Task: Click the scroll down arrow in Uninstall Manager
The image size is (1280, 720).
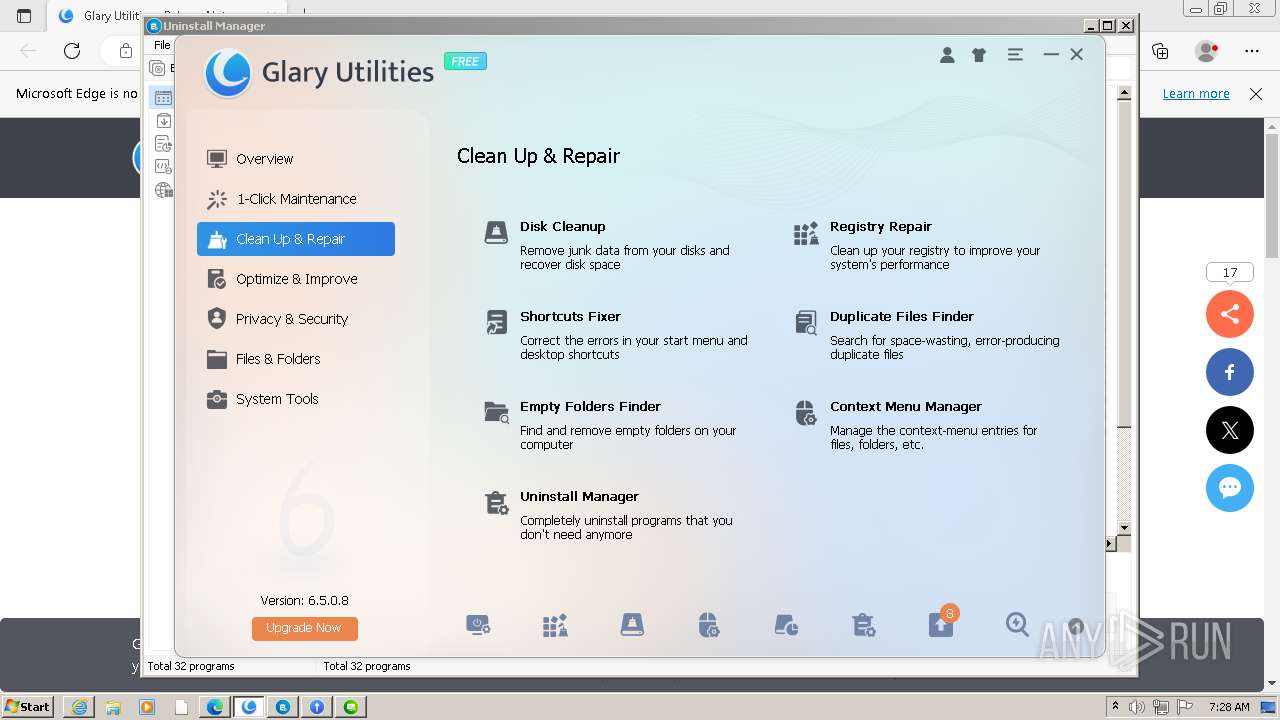Action: click(x=1124, y=528)
